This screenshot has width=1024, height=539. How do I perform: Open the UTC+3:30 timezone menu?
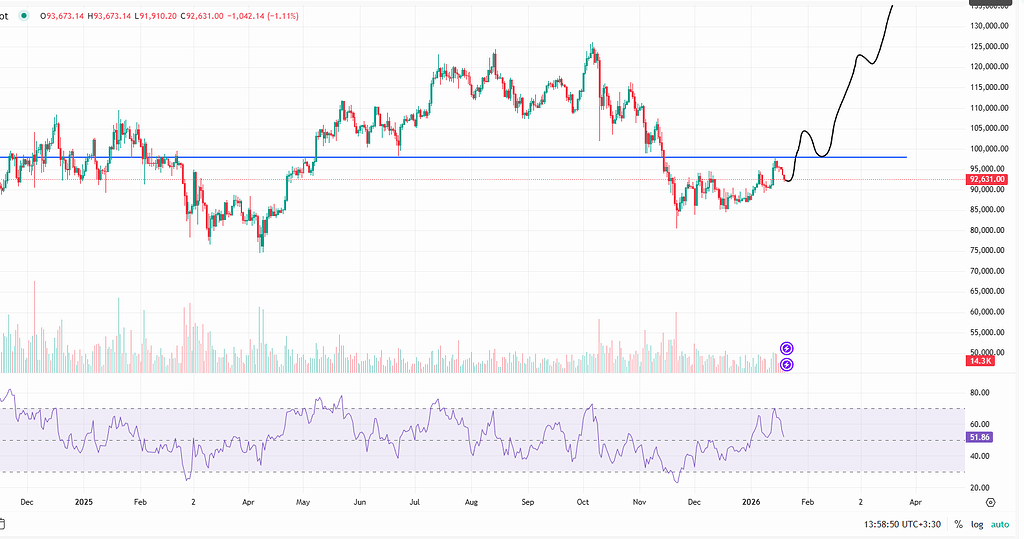coord(903,524)
